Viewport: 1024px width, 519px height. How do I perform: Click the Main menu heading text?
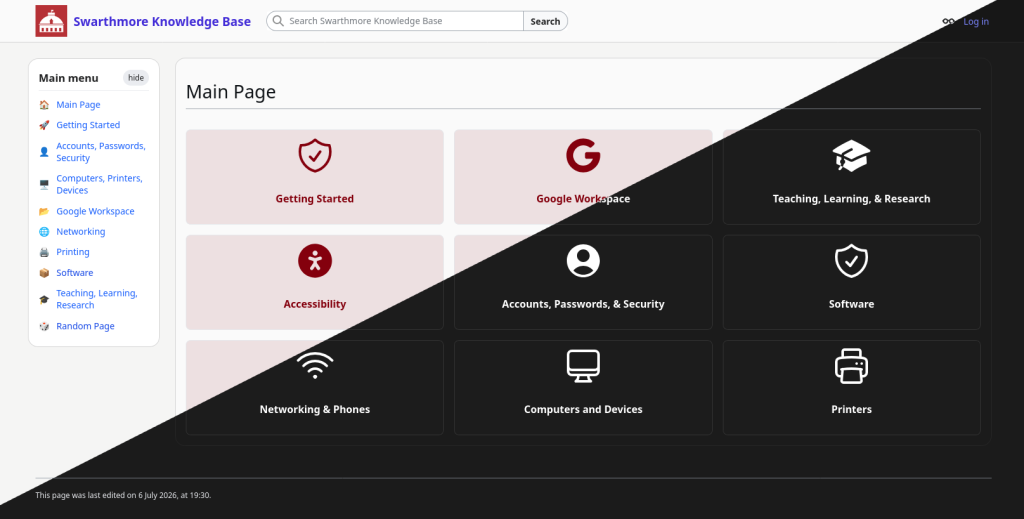pyautogui.click(x=69, y=78)
